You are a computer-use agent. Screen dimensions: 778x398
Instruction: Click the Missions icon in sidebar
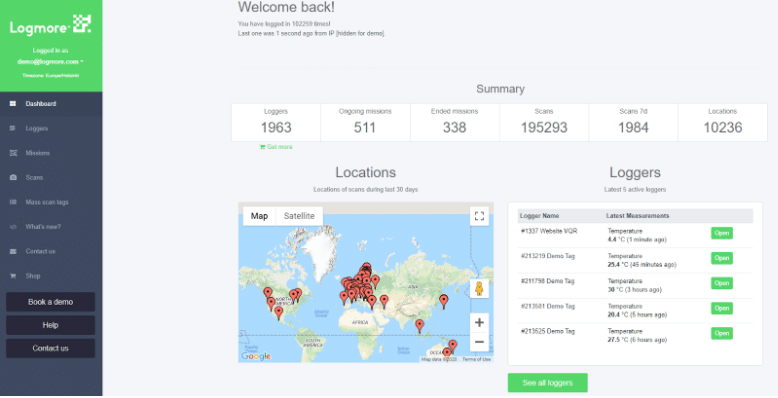click(13, 153)
